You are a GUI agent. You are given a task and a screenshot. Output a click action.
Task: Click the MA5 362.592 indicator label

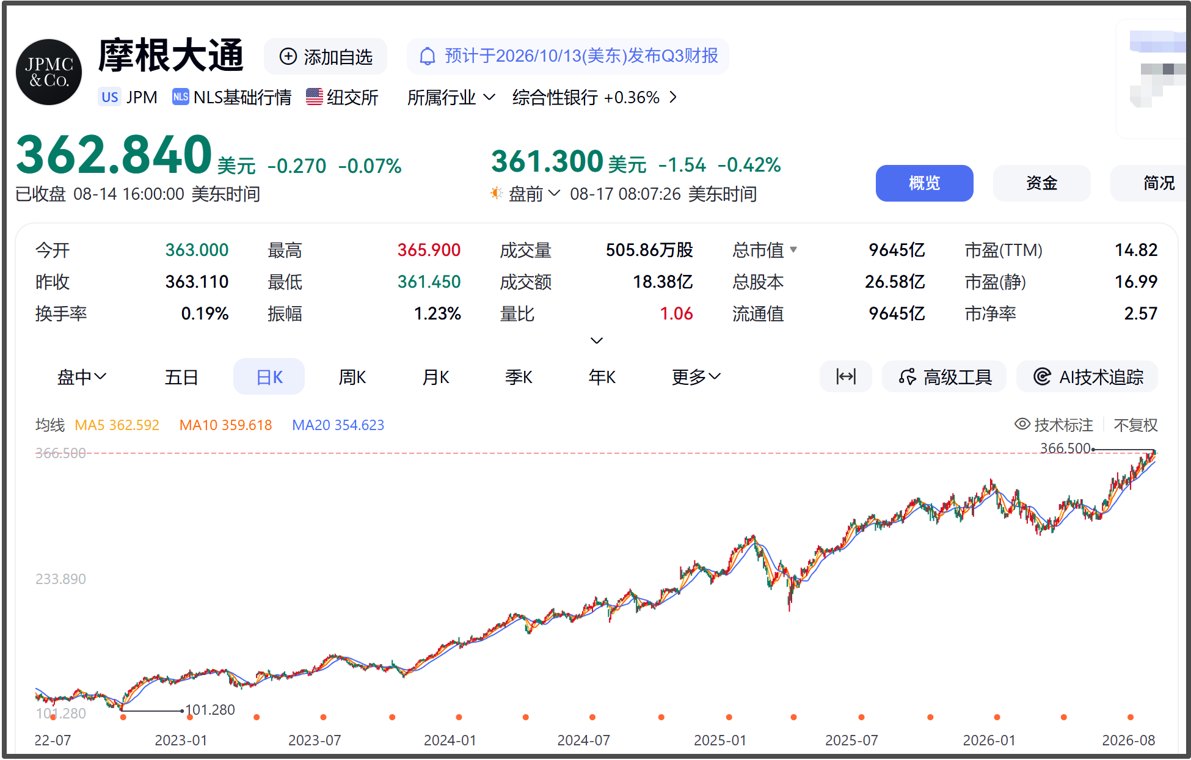[x=117, y=425]
